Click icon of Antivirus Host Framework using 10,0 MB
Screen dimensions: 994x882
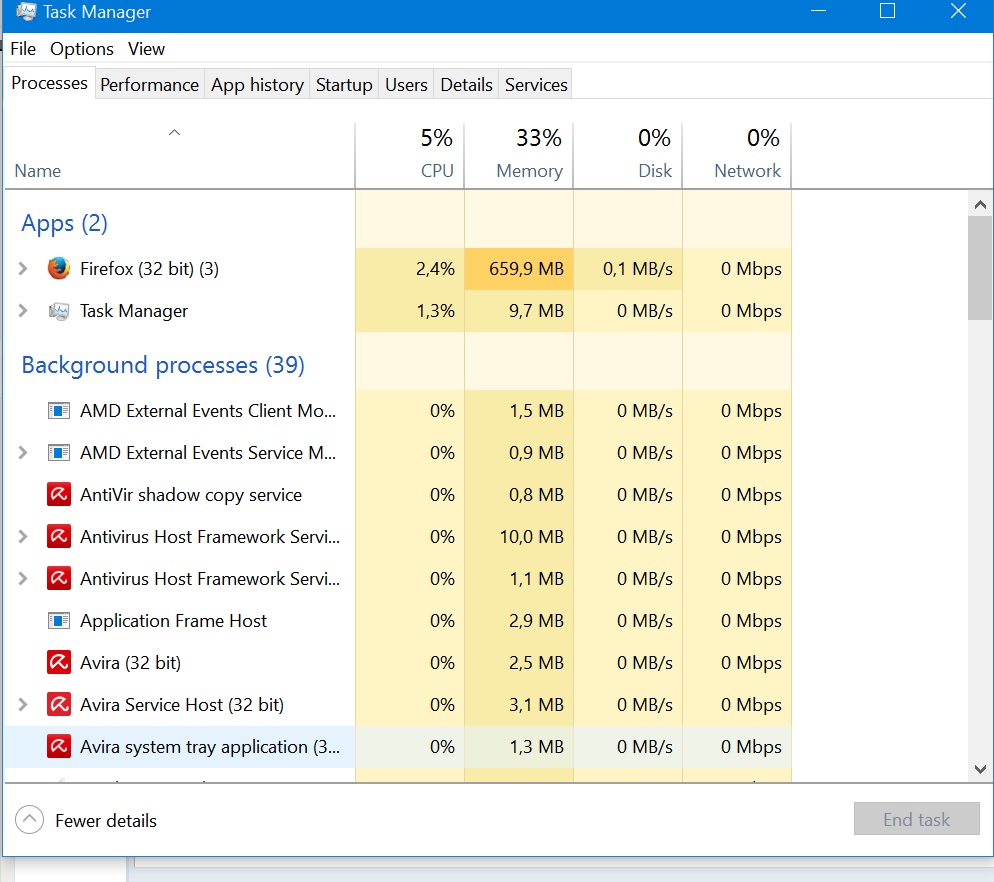(59, 536)
